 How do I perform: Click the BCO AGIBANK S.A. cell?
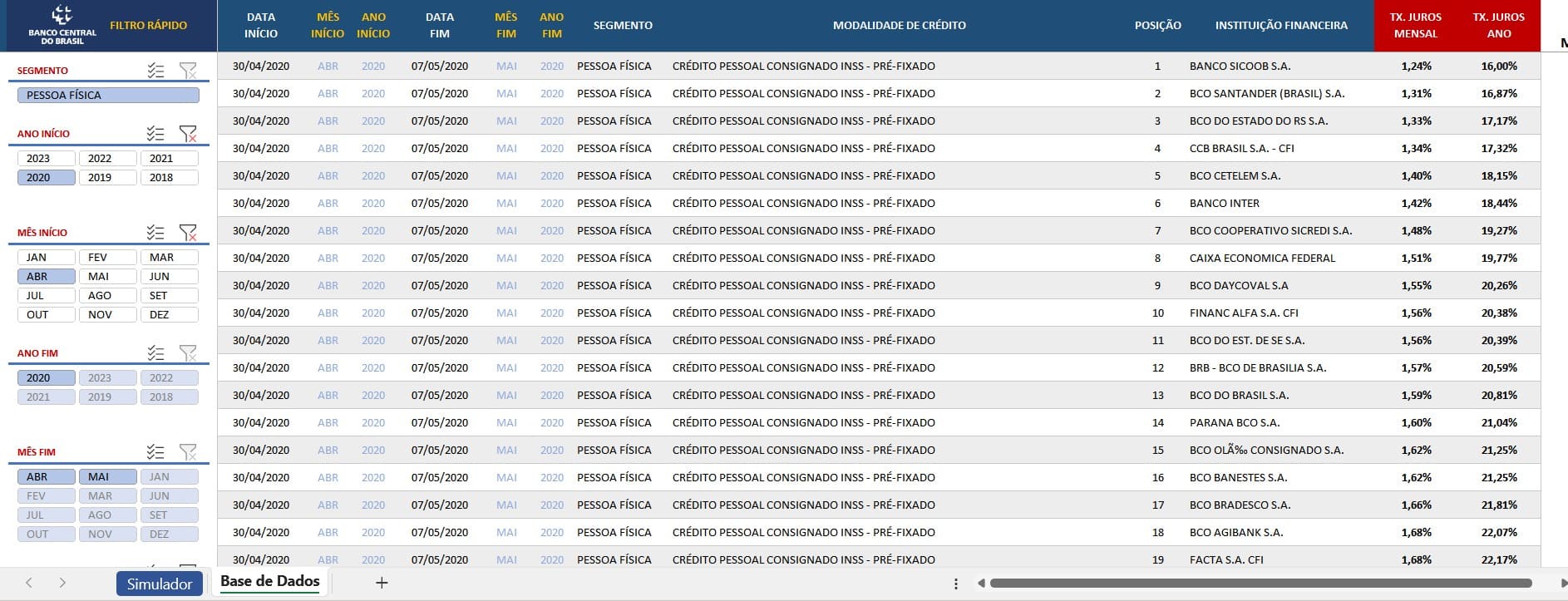tap(1236, 532)
